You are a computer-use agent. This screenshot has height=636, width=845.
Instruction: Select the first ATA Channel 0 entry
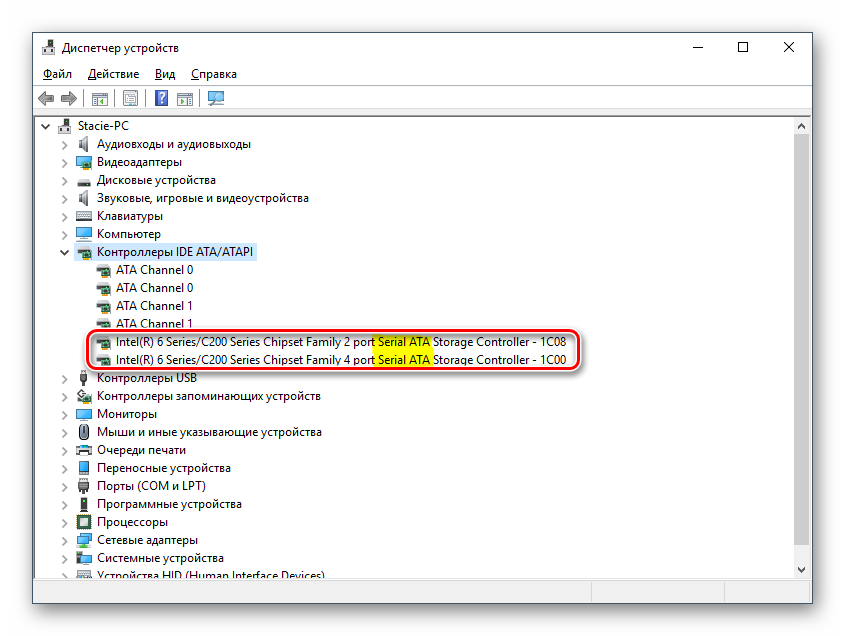click(154, 270)
